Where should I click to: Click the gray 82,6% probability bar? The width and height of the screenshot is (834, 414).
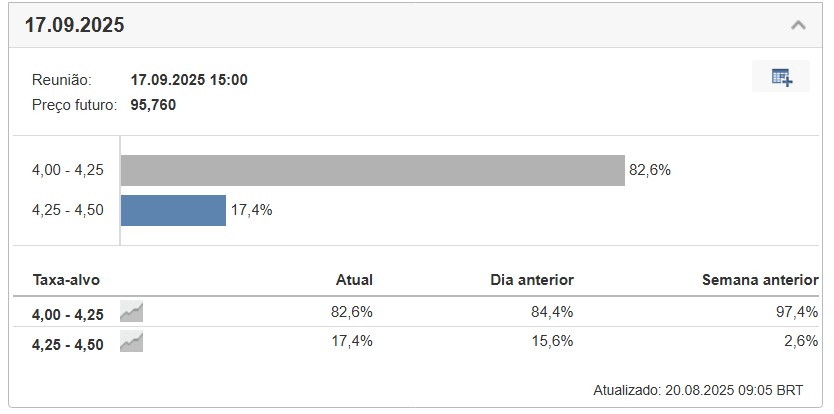tap(373, 170)
